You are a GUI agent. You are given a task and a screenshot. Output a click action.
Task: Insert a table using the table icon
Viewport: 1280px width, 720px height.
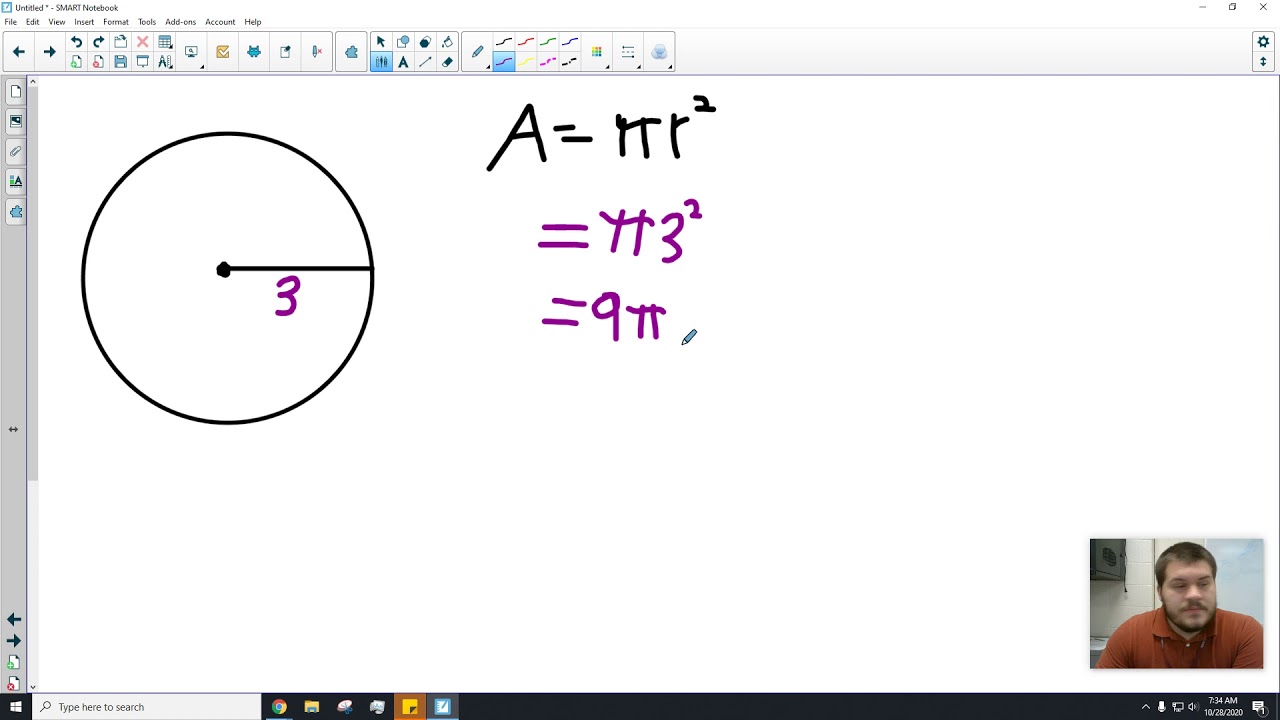tap(165, 42)
